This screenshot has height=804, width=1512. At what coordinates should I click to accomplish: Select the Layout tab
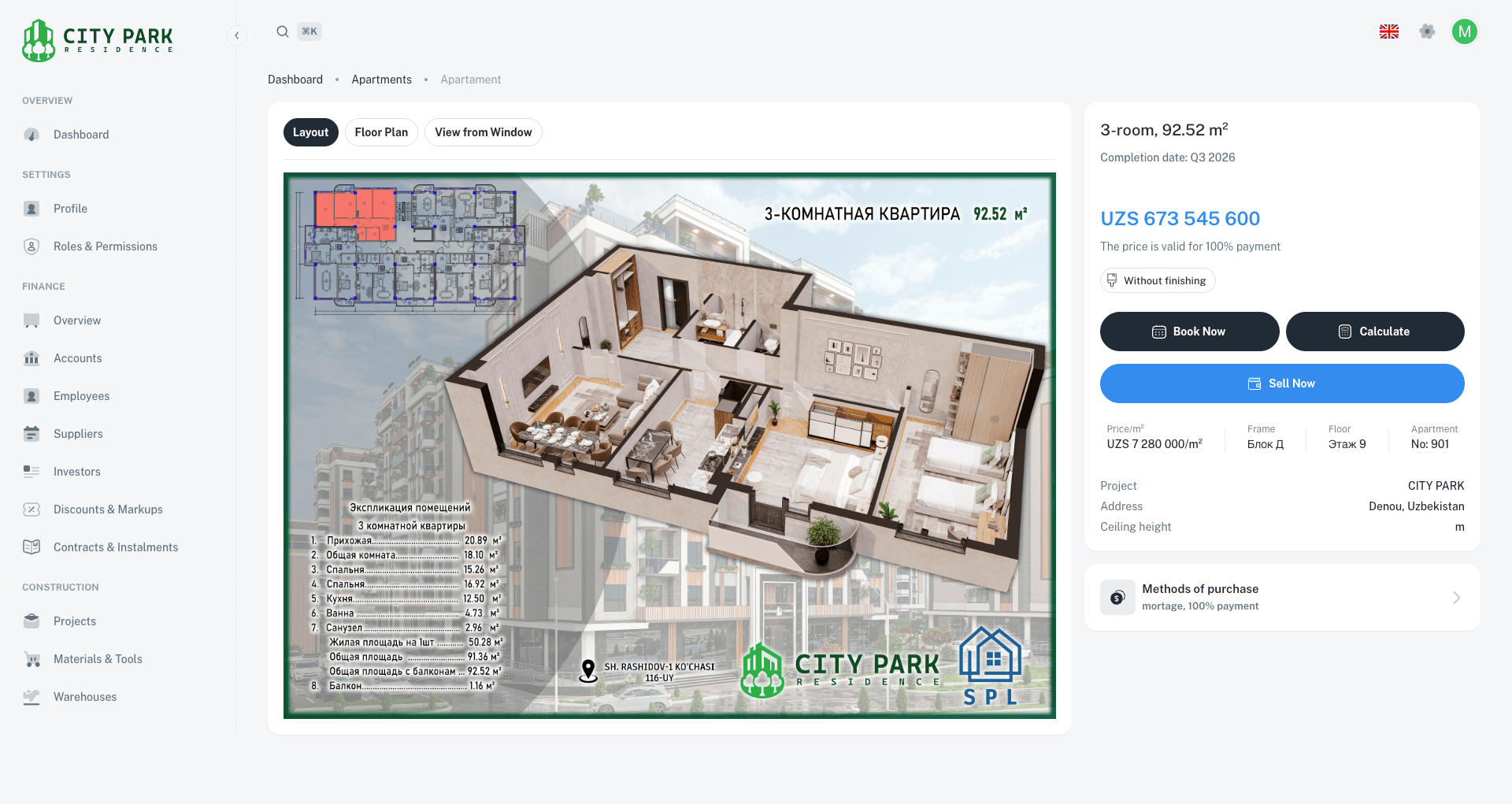click(310, 132)
